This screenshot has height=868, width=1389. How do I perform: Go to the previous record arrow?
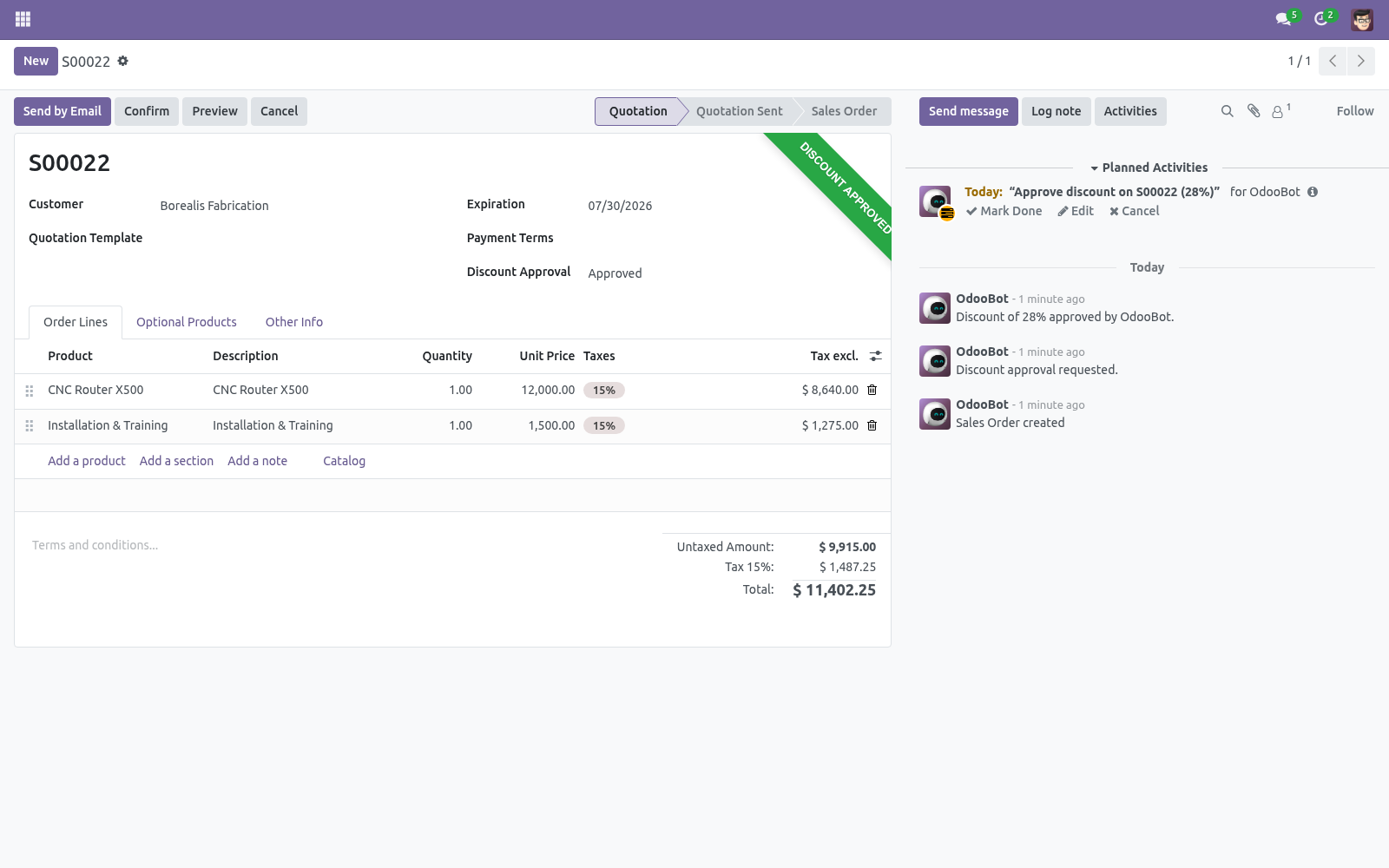coord(1333,61)
